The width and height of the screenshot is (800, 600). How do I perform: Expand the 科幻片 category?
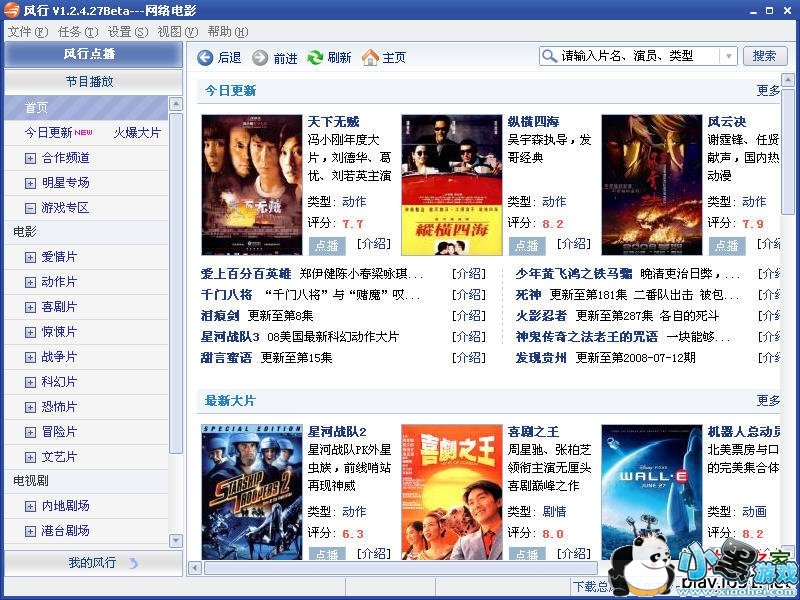point(30,382)
